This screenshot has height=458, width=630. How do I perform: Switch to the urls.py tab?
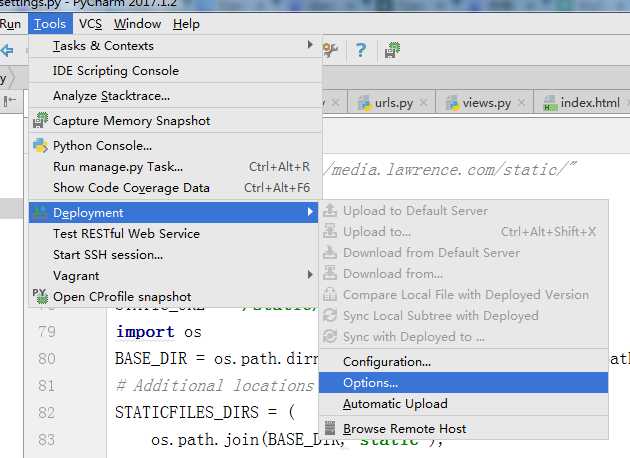click(393, 103)
